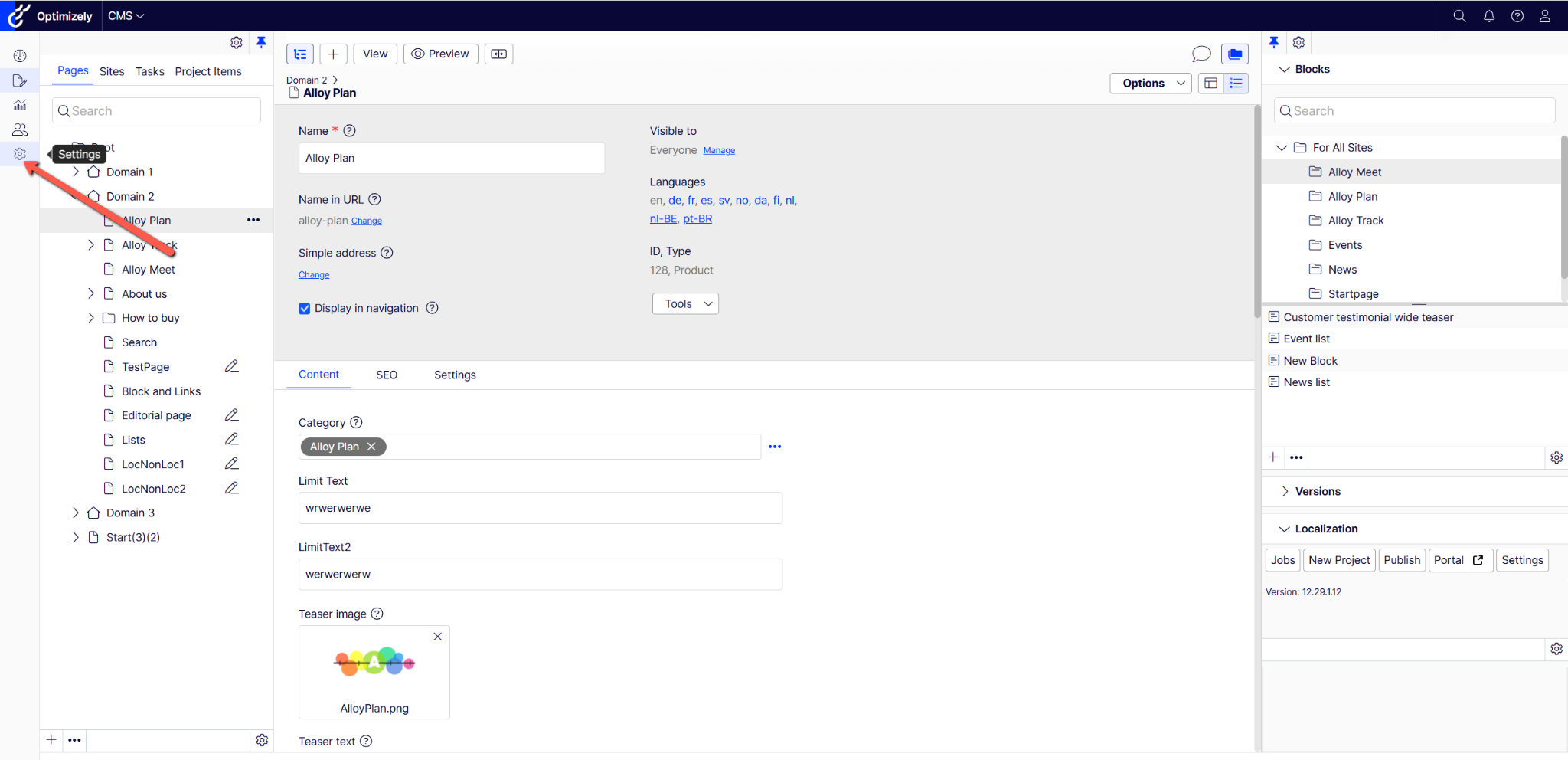The width and height of the screenshot is (1568, 760).
Task: Click the Jobs localization button
Action: click(1283, 560)
